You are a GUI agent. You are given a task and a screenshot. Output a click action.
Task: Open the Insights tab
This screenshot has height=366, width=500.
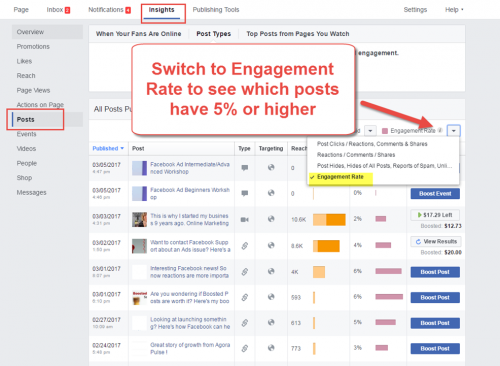[162, 10]
